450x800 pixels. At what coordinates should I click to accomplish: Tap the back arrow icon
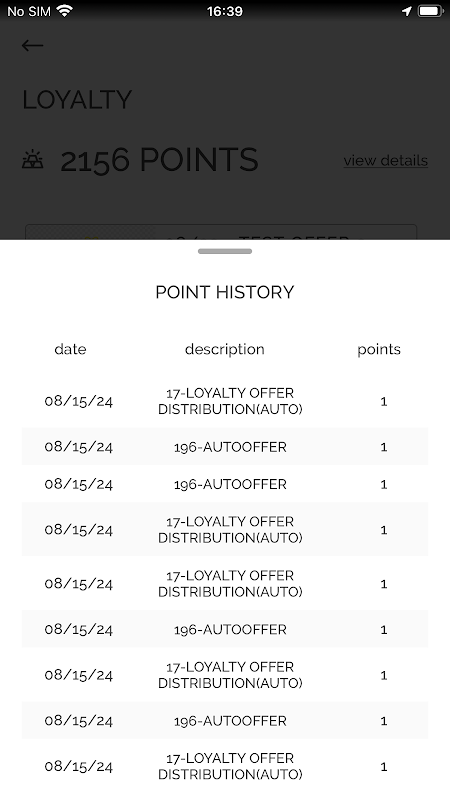coord(32,45)
